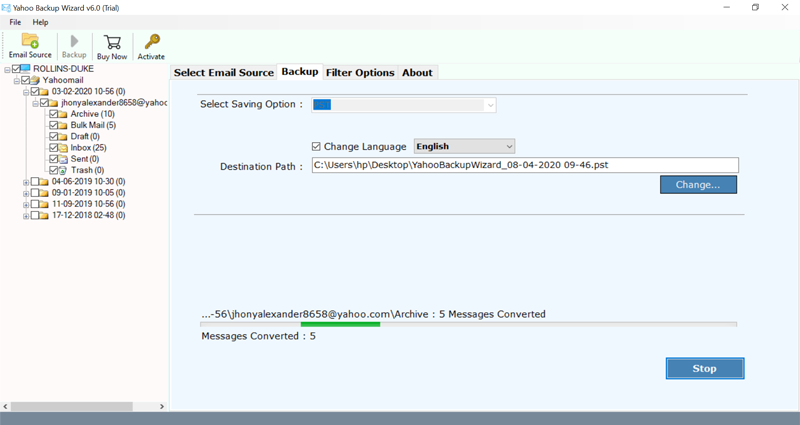
Task: Click the Yahoo Backup Wizard title bar icon
Action: click(6, 8)
